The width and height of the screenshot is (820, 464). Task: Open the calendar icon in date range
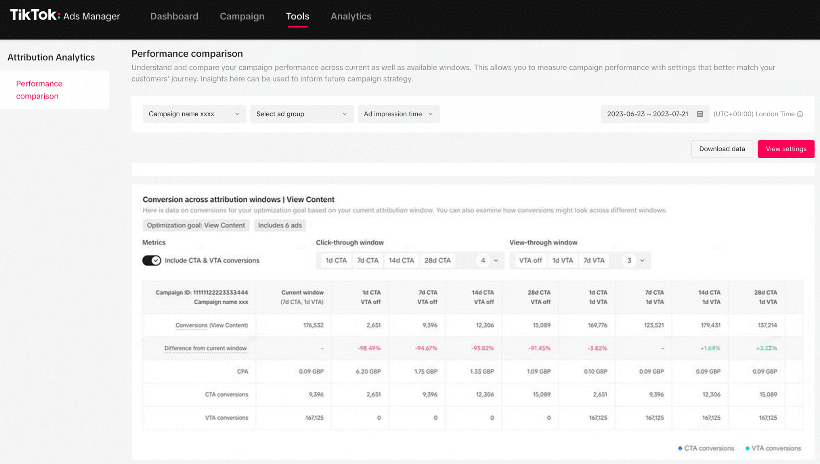[700, 114]
